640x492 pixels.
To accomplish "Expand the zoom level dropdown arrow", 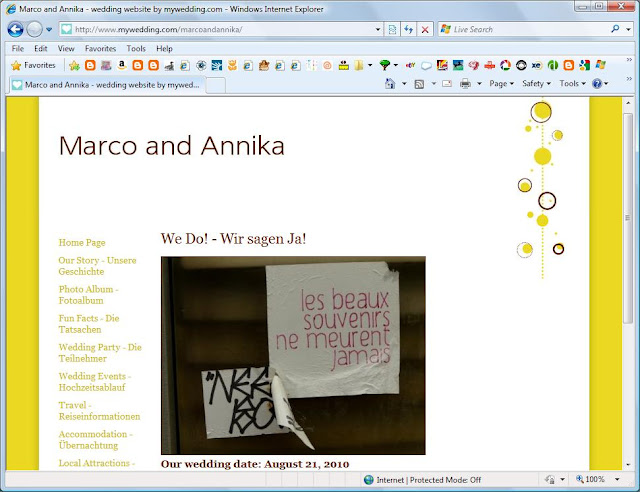I will pyautogui.click(x=617, y=479).
